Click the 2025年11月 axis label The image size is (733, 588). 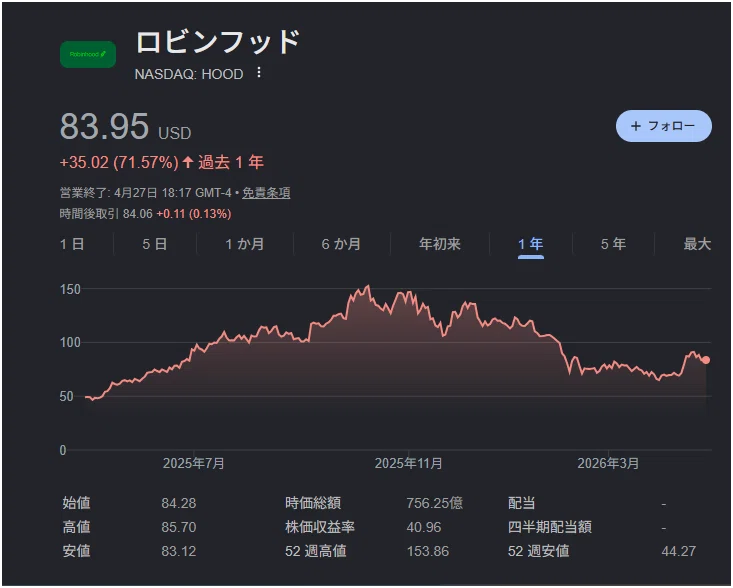pos(409,463)
